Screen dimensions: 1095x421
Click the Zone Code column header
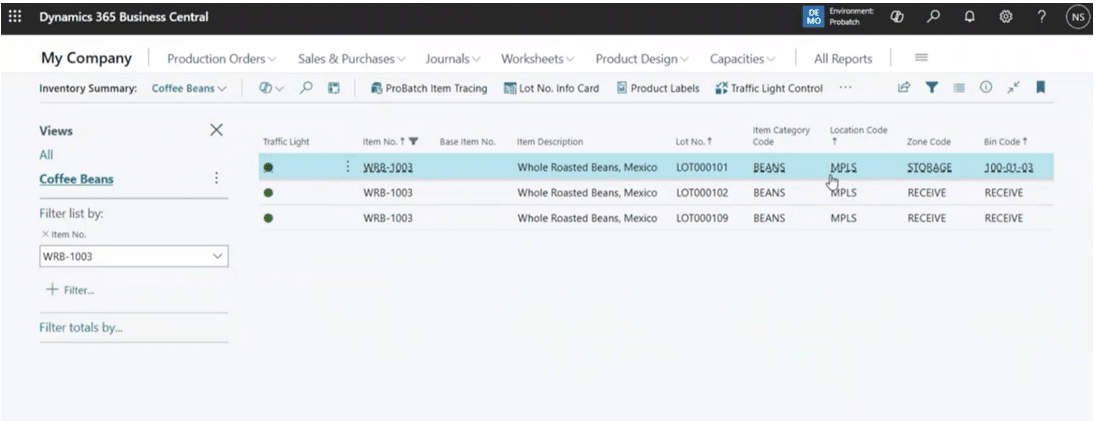[929, 142]
